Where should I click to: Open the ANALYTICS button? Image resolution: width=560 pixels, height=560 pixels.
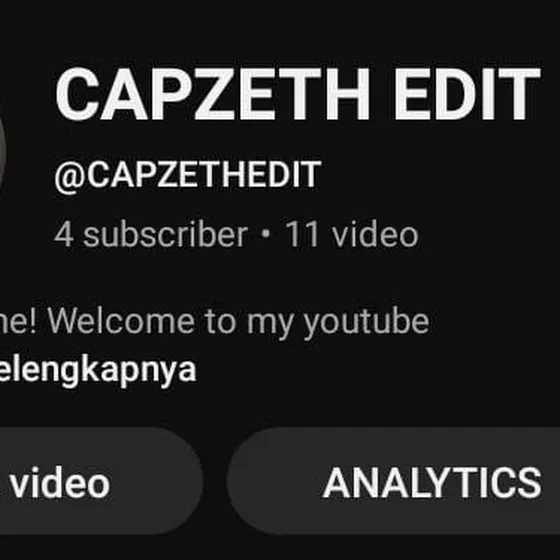click(x=394, y=481)
